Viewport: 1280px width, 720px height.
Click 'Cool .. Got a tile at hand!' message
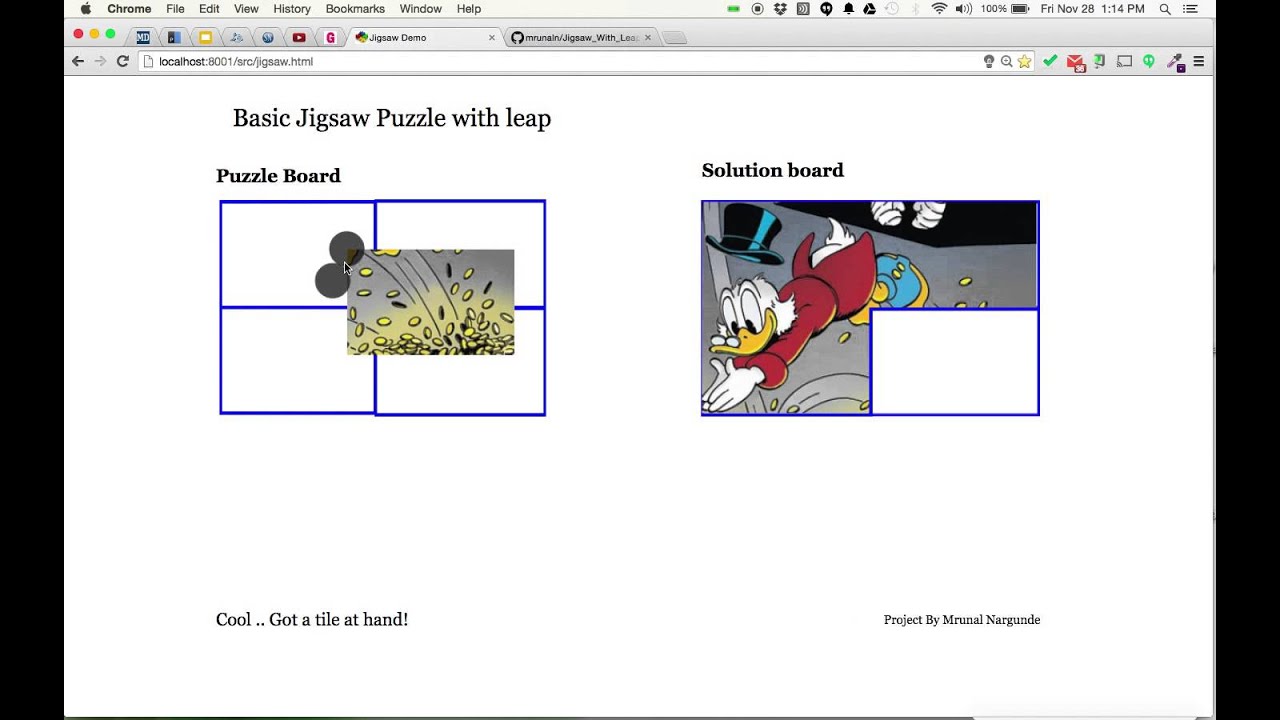tap(312, 620)
